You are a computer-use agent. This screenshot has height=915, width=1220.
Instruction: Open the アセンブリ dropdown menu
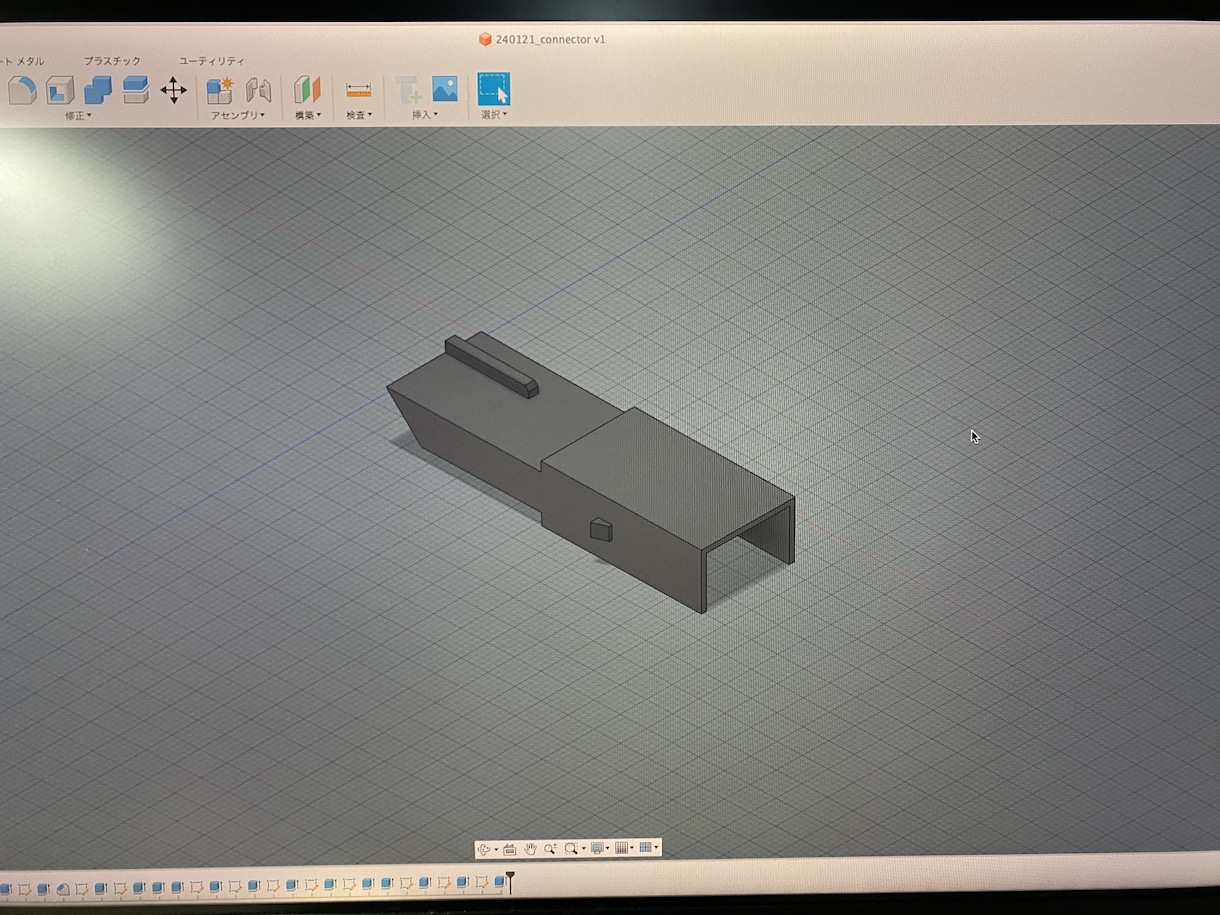[x=238, y=116]
